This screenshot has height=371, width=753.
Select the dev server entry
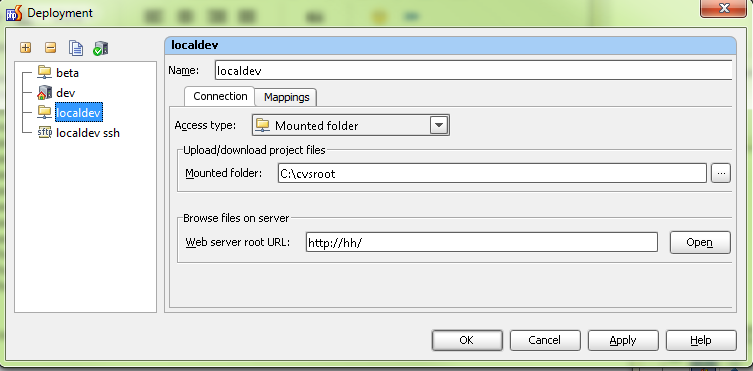pos(65,93)
